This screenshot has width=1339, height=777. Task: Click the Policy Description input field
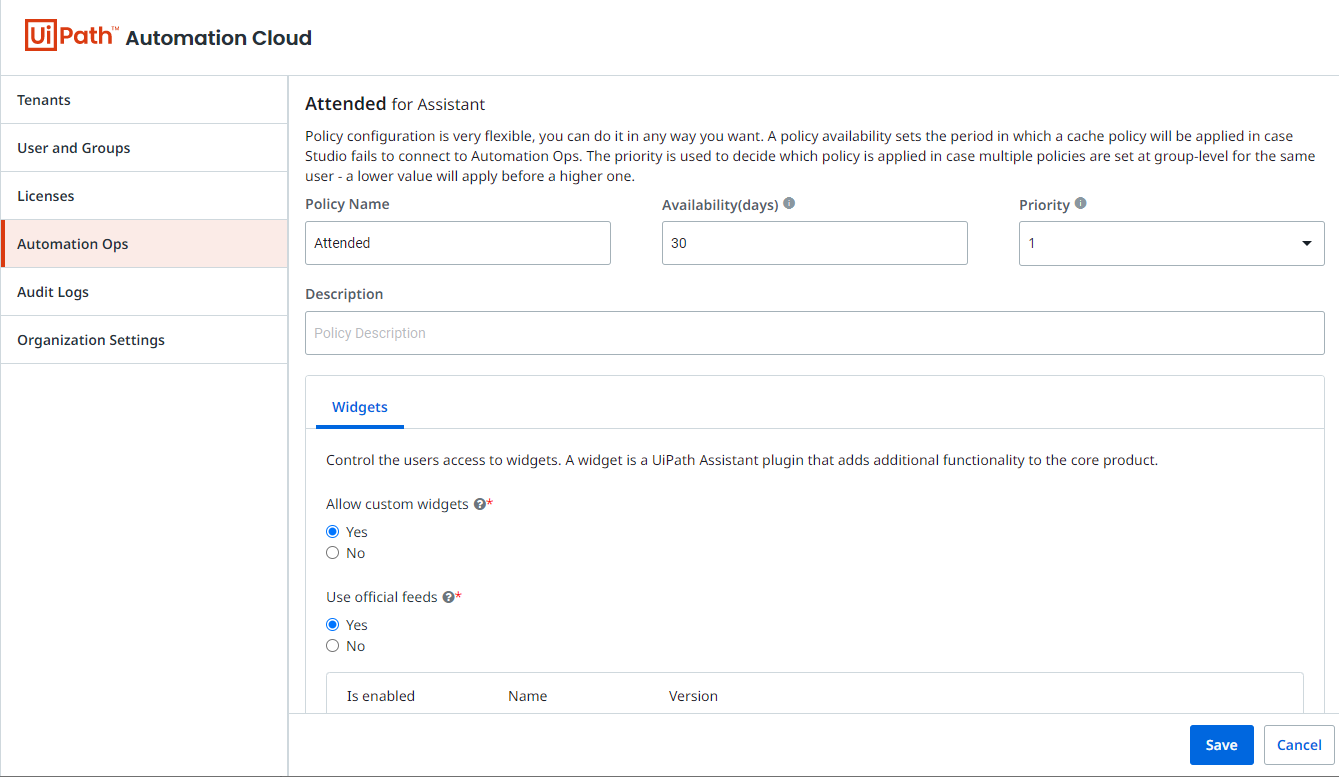(814, 333)
